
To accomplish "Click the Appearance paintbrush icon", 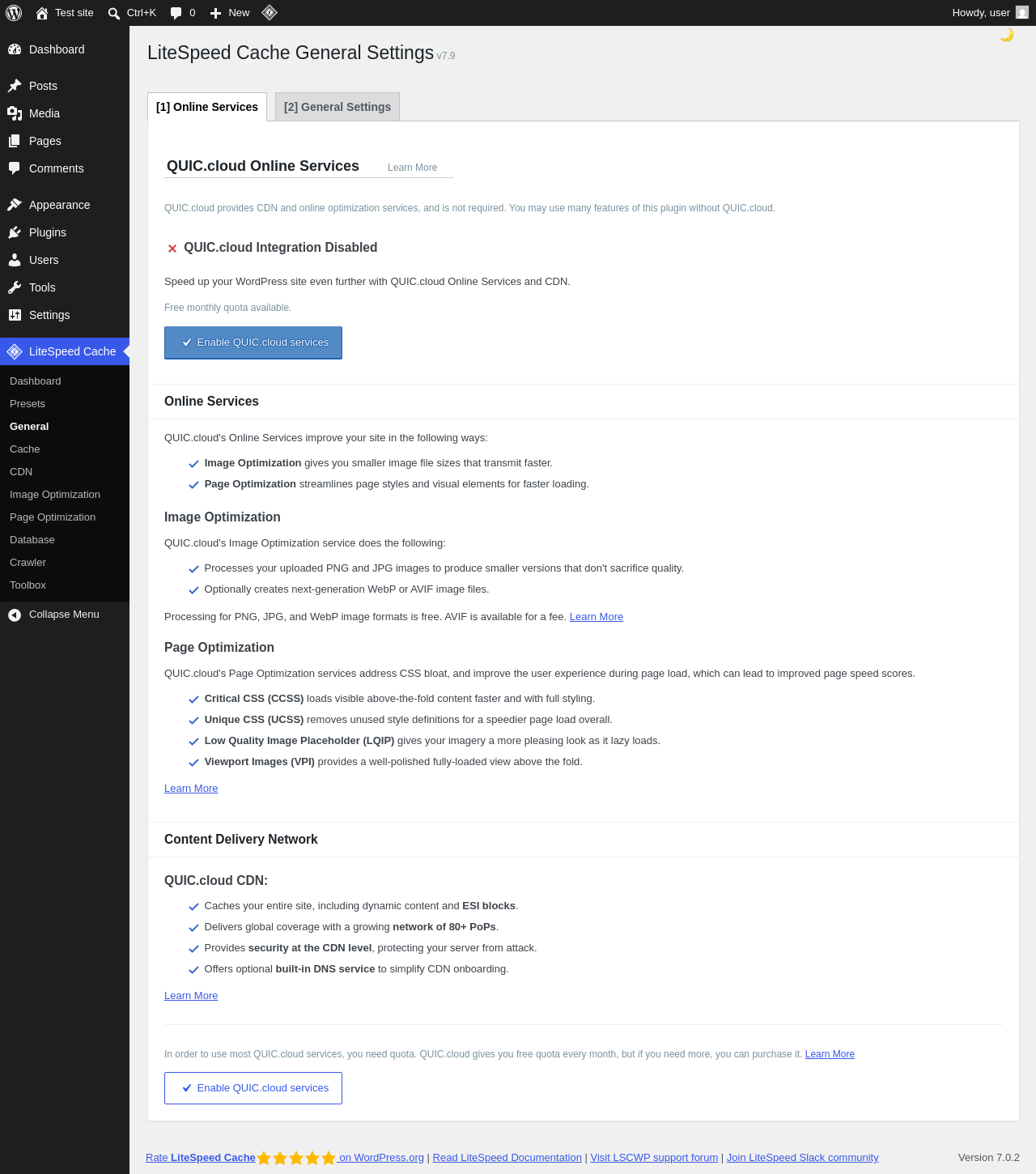I will pyautogui.click(x=15, y=205).
